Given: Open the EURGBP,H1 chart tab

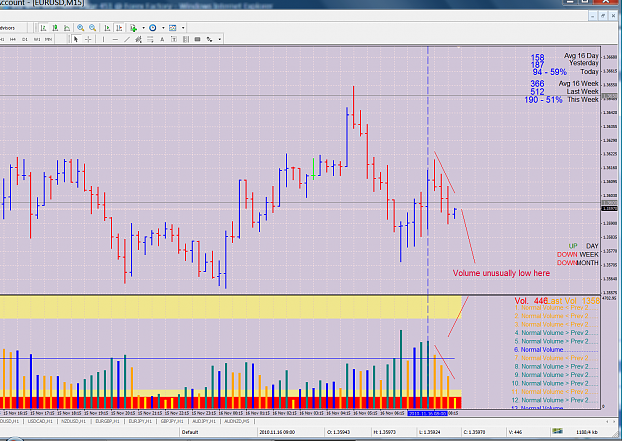Looking at the screenshot, I should click(x=107, y=421).
